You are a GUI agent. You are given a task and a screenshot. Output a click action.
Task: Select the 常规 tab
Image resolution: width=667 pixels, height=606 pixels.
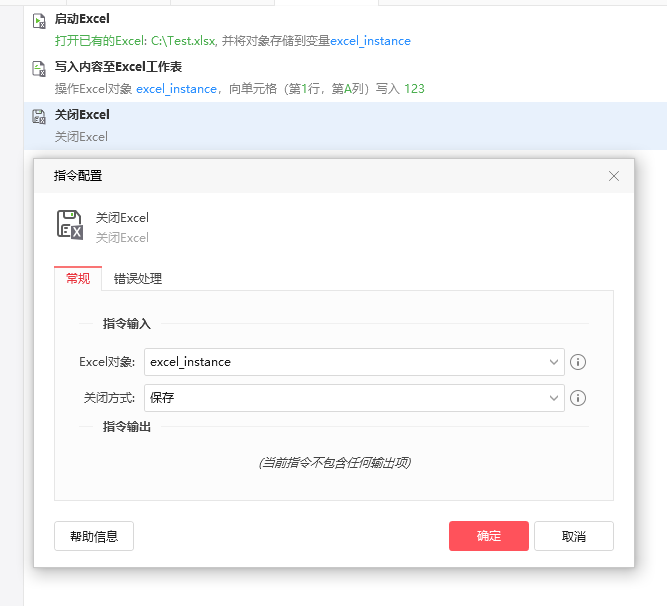pyautogui.click(x=78, y=279)
